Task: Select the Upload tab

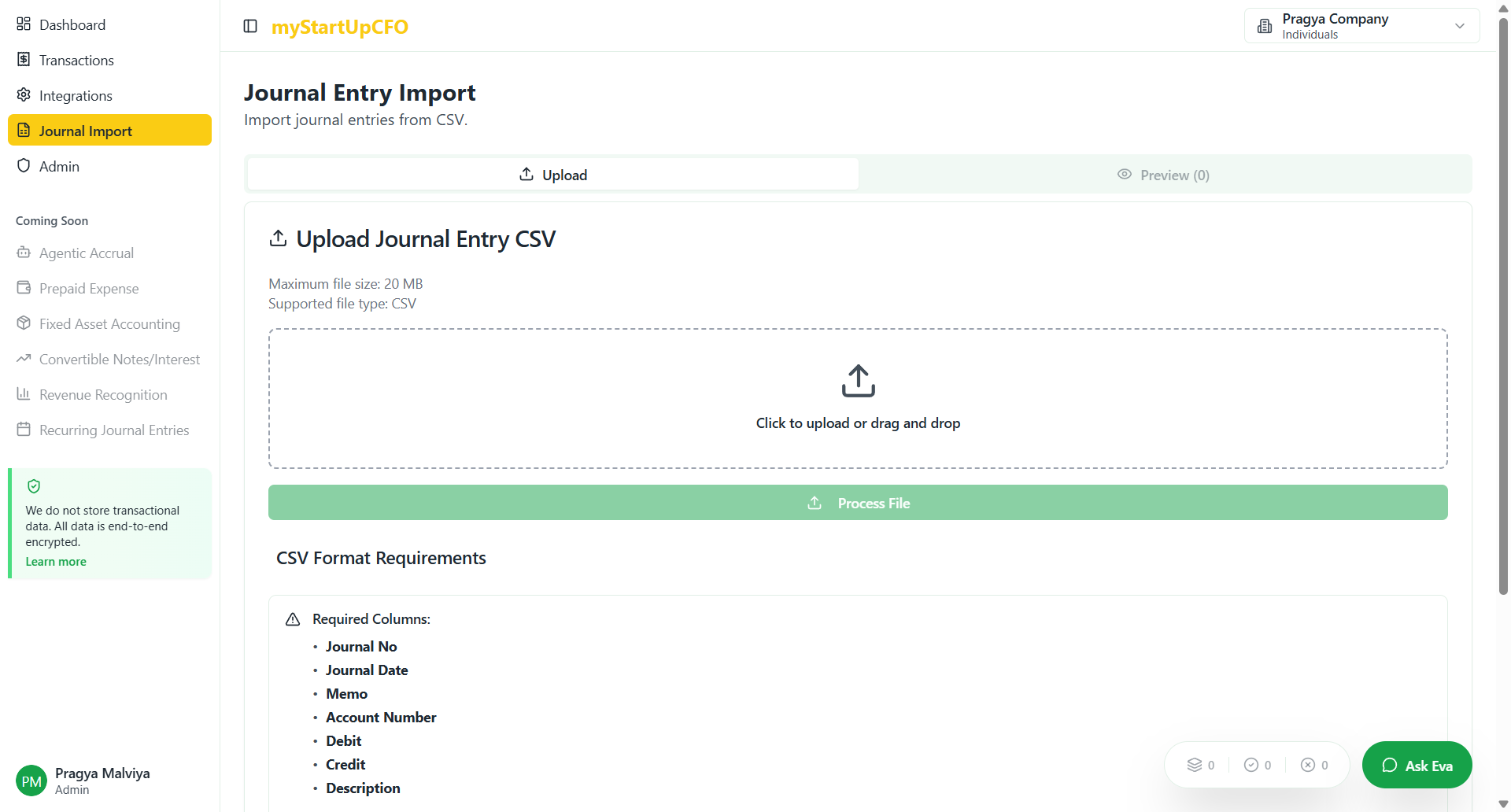Action: [552, 175]
